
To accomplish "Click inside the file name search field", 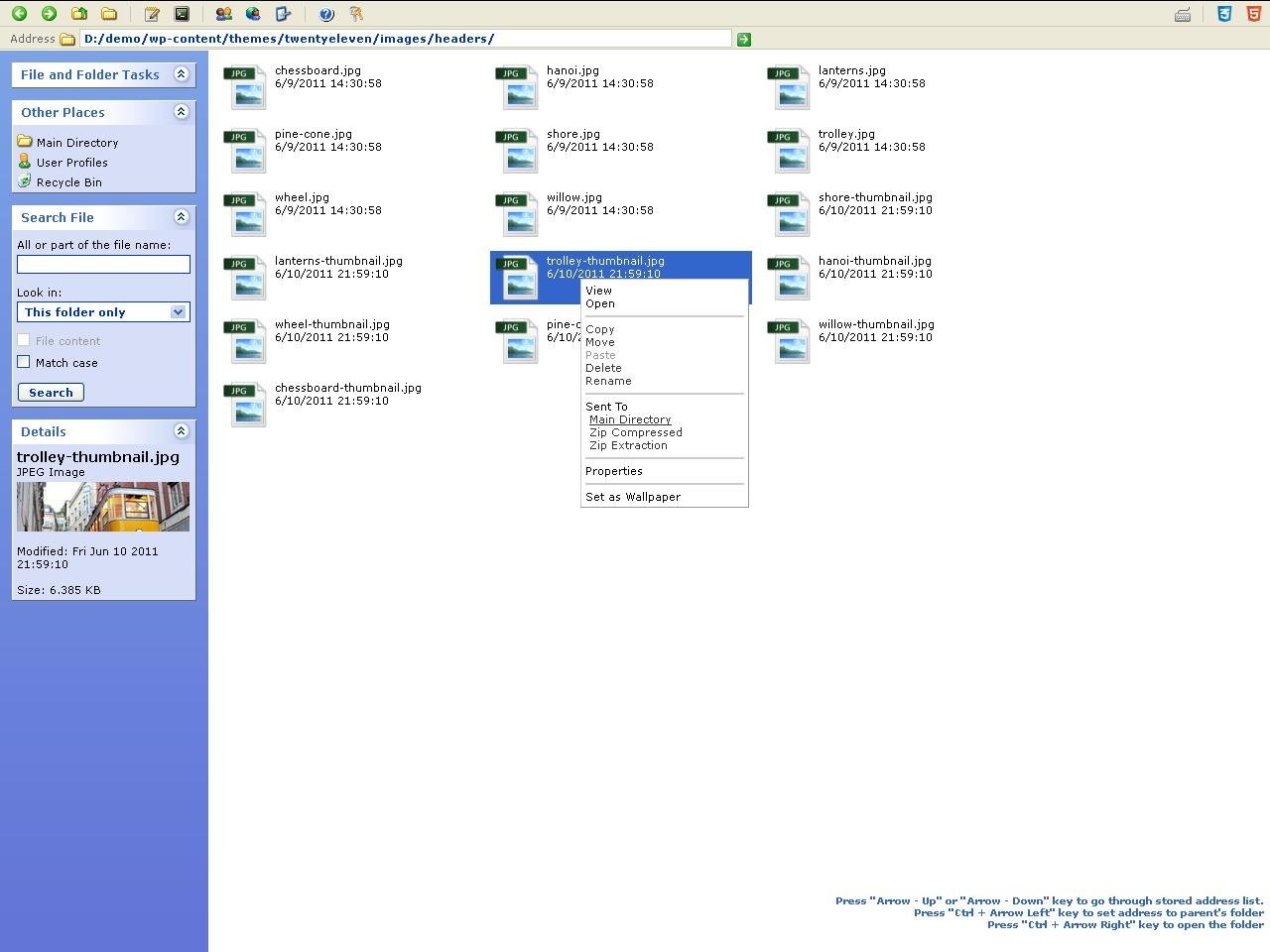I will [103, 264].
